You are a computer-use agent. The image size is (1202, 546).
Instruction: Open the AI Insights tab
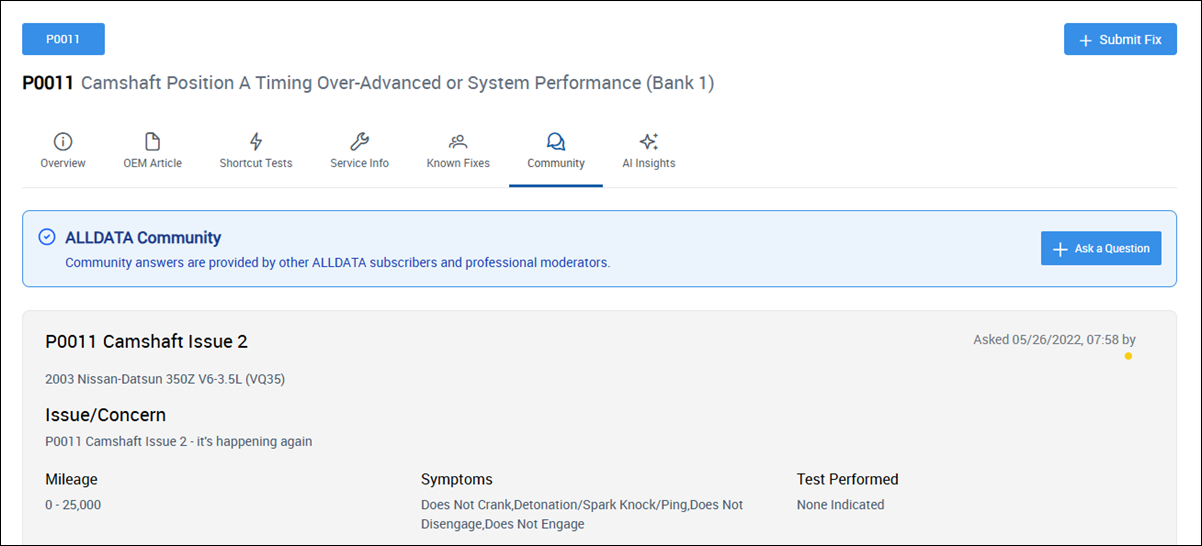[x=649, y=151]
